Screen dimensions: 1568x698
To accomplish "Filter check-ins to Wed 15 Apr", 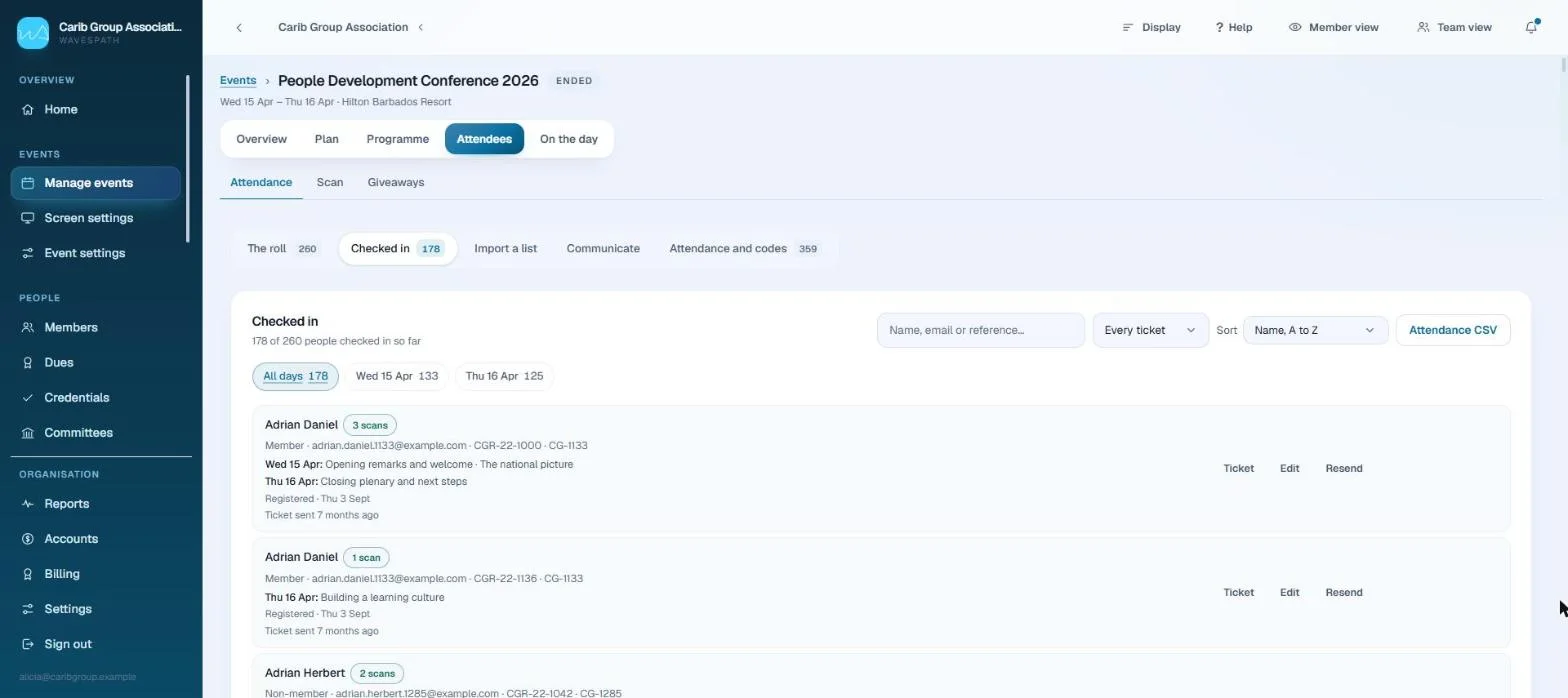I will coord(397,376).
